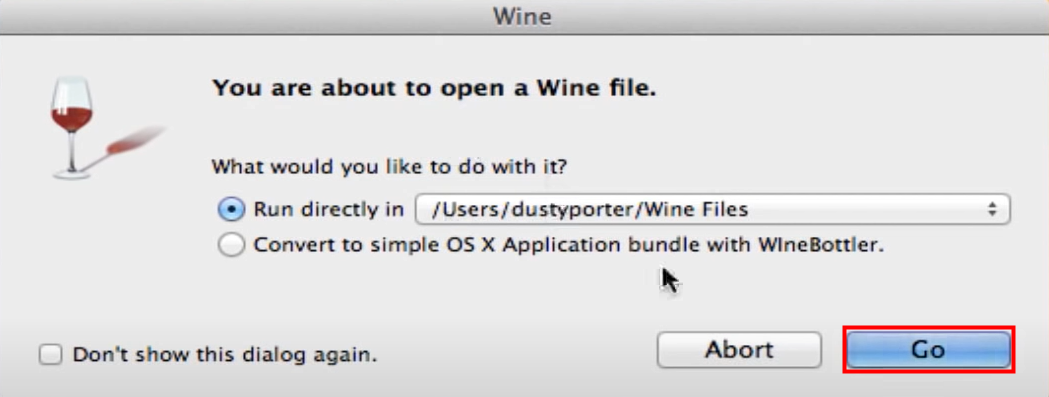Click the "Wine" title text

pyautogui.click(x=522, y=16)
